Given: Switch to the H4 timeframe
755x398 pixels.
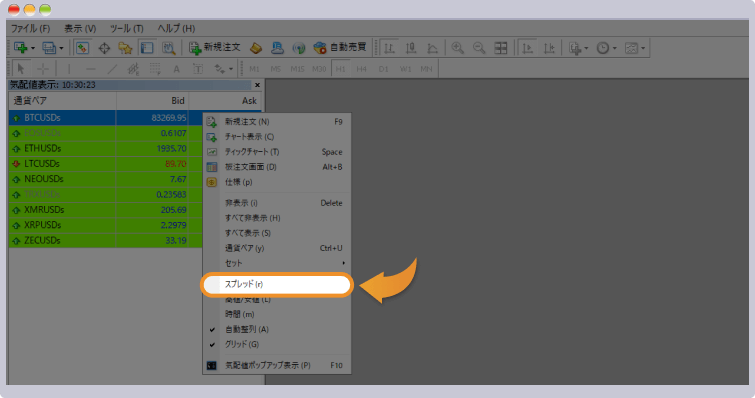Looking at the screenshot, I should pos(362,69).
